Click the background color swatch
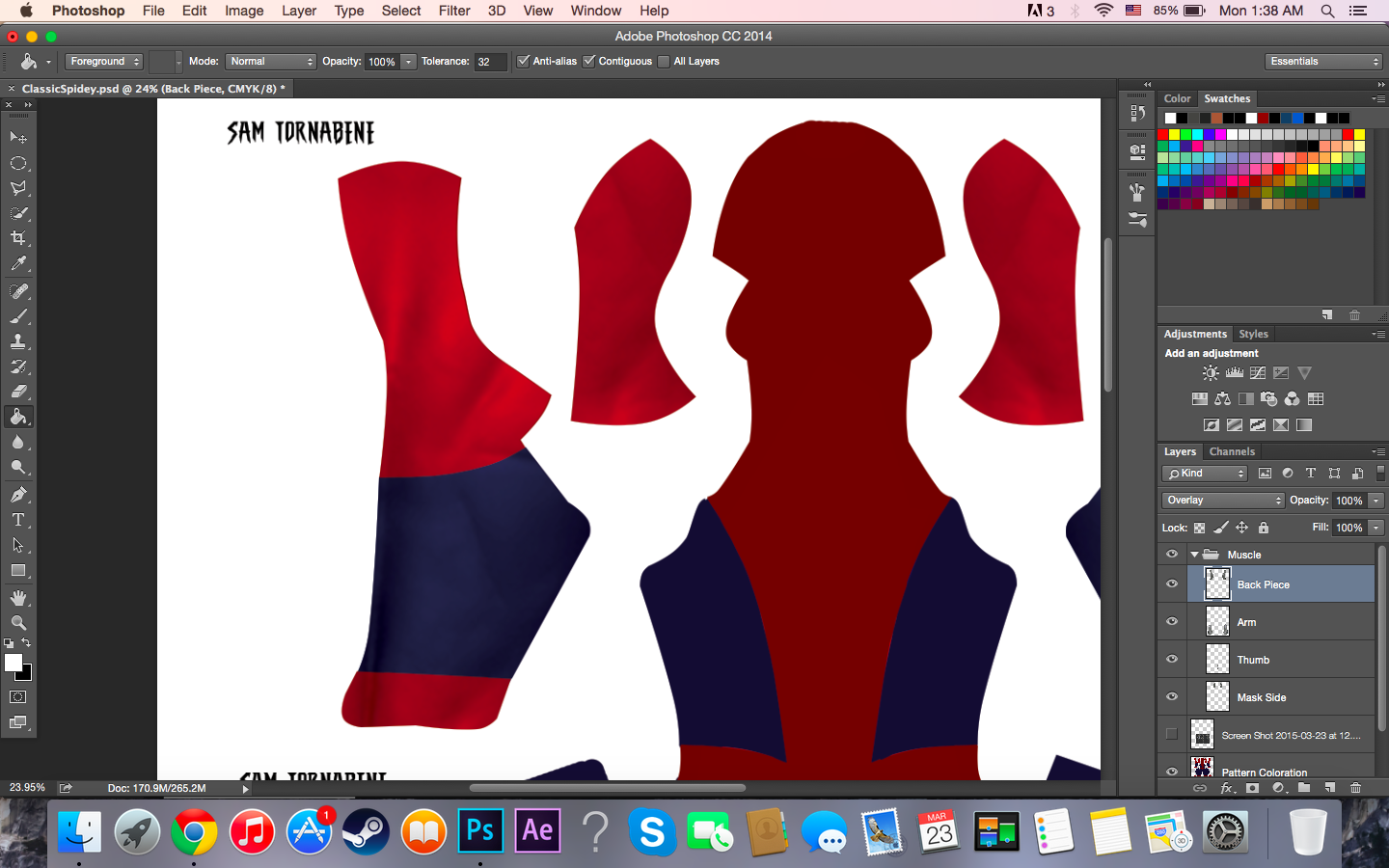 [26, 674]
